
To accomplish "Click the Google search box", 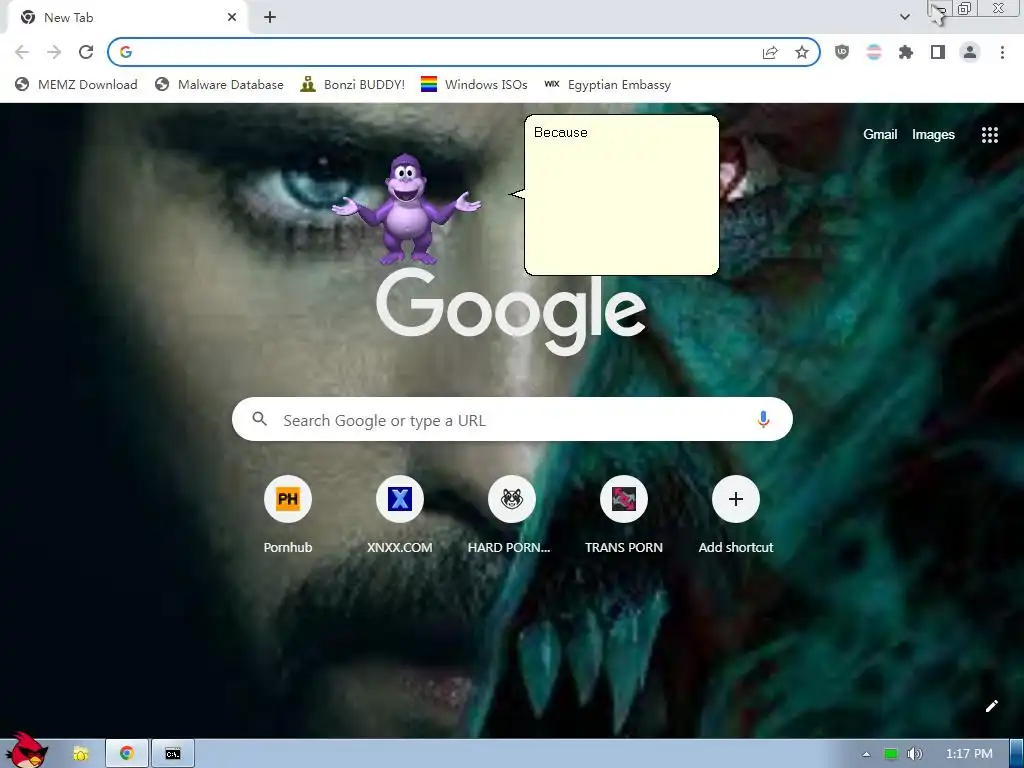I will [x=512, y=419].
